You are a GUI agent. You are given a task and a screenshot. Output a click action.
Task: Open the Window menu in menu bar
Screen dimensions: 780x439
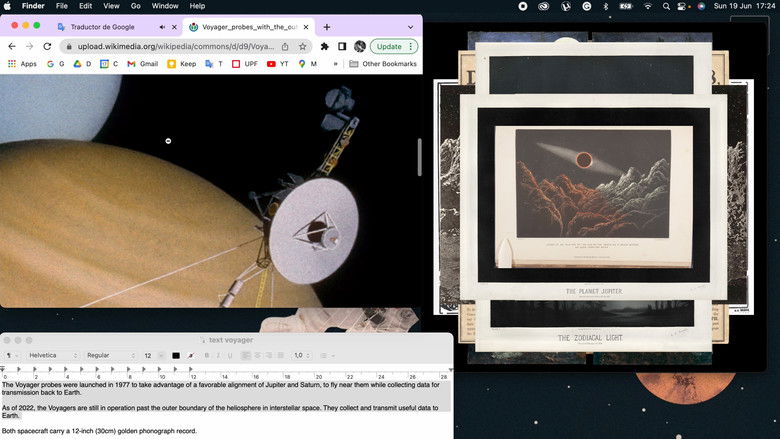pyautogui.click(x=165, y=6)
